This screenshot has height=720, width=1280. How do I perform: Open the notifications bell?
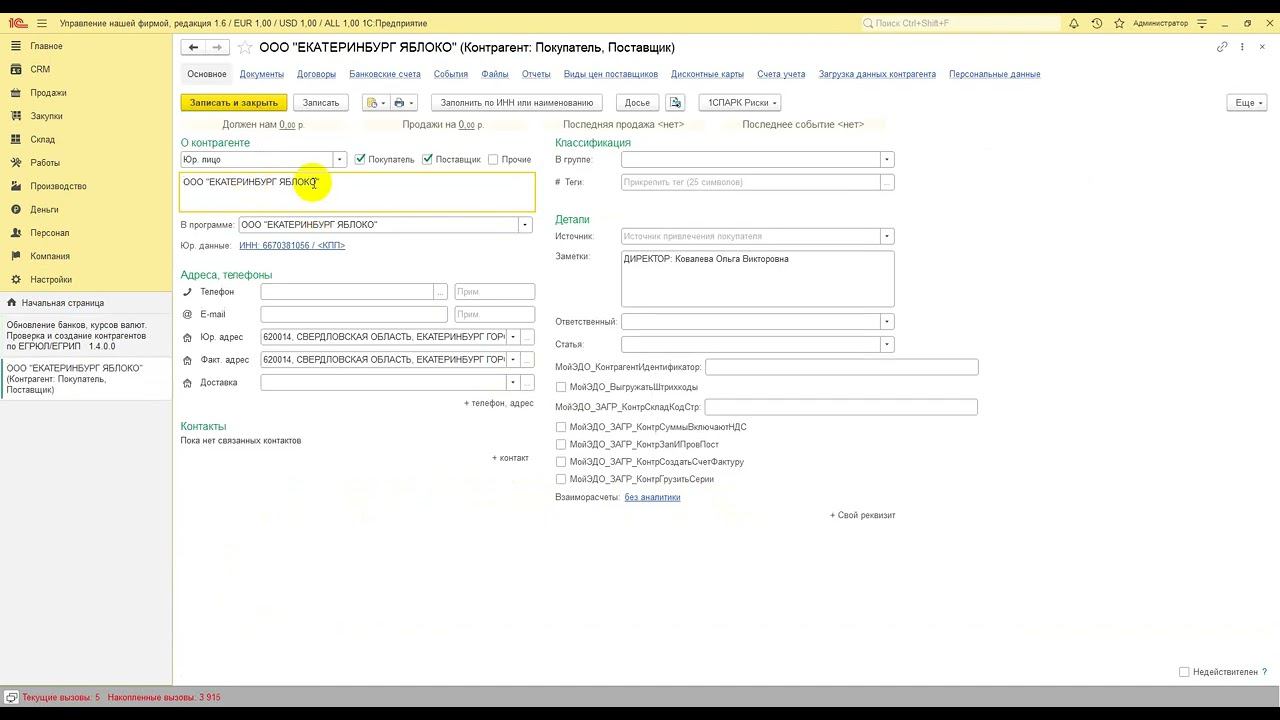click(1074, 23)
